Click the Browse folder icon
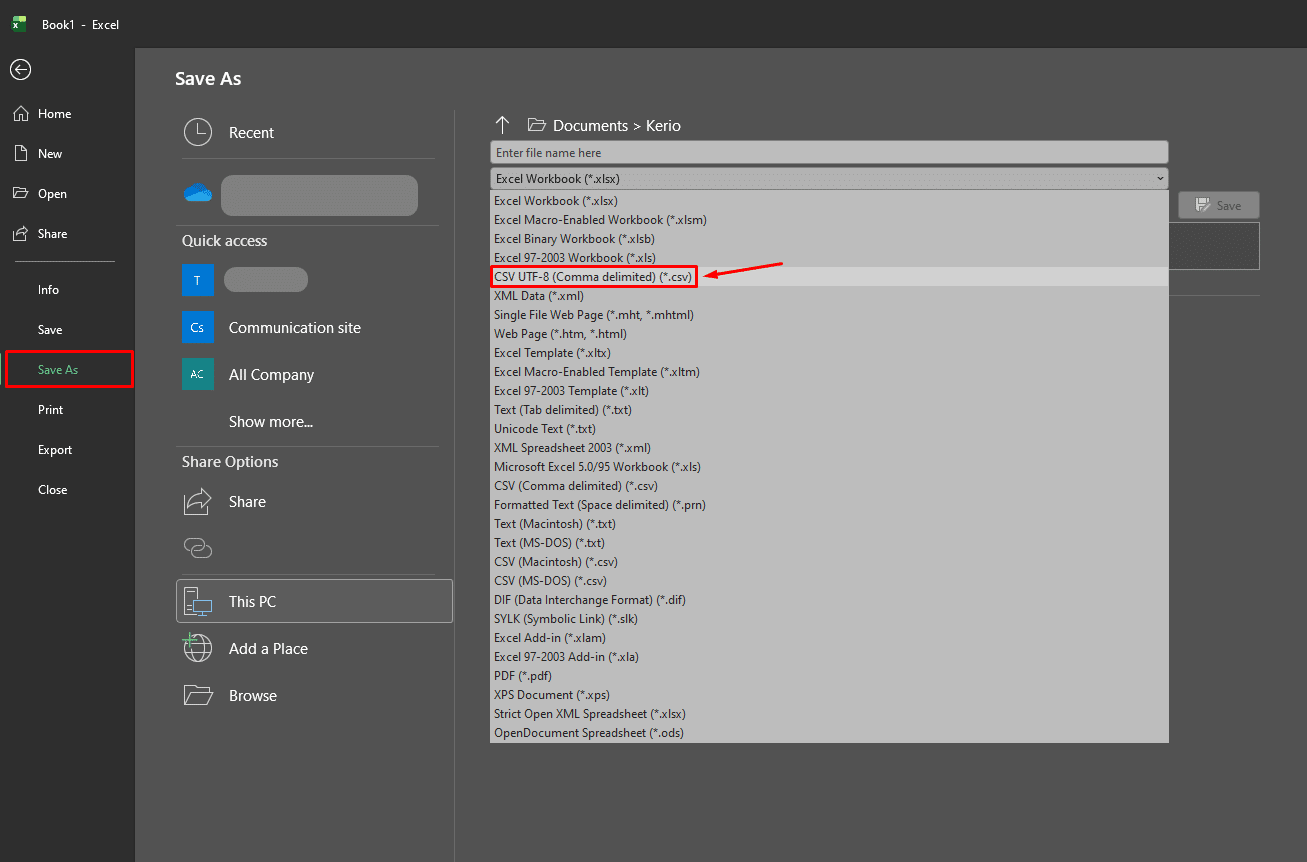1307x862 pixels. tap(198, 695)
